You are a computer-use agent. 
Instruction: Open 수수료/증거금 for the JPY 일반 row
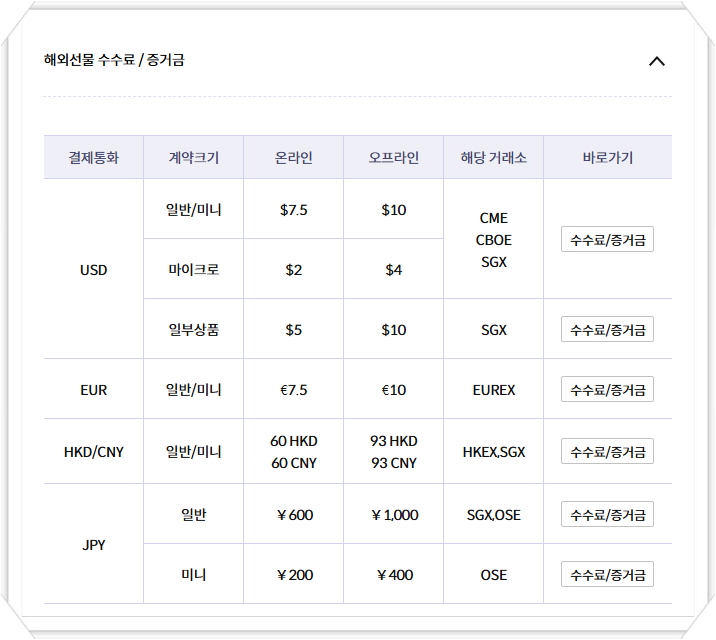click(x=607, y=515)
